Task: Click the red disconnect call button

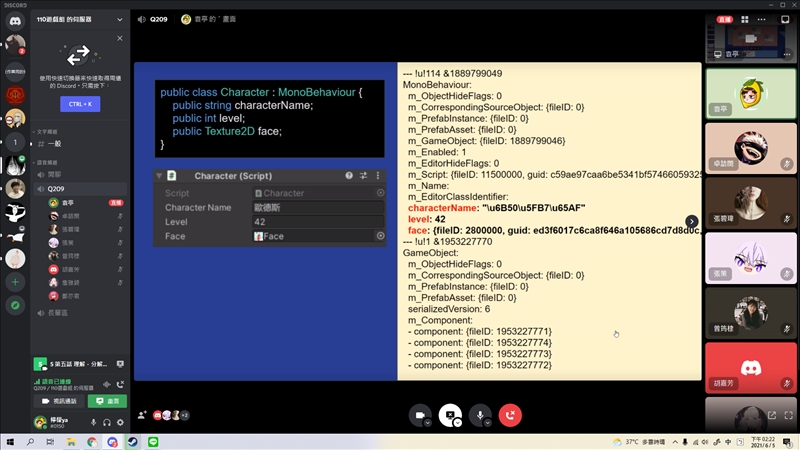Action: 511,415
